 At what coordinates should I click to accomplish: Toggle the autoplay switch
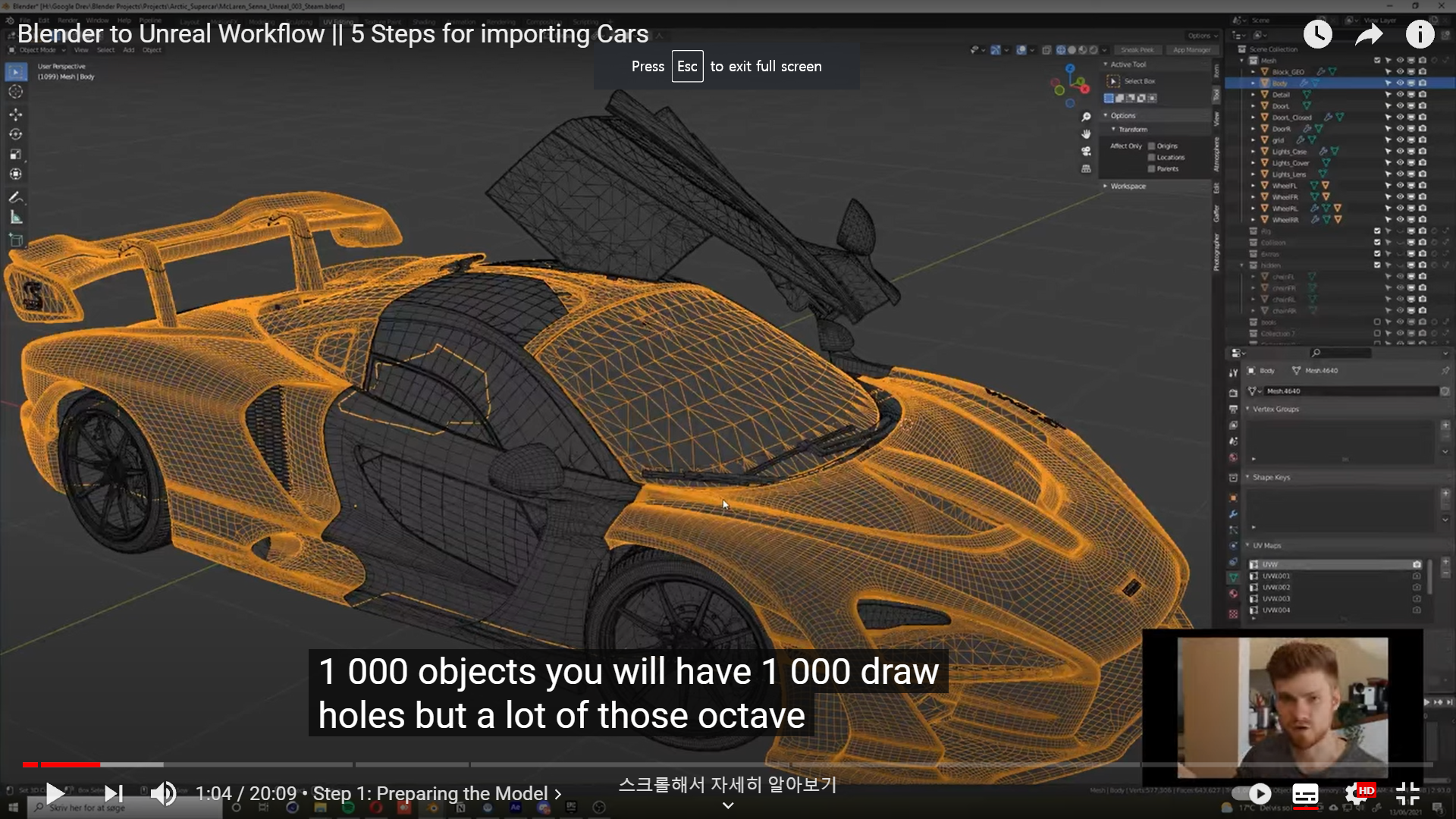(x=1253, y=794)
